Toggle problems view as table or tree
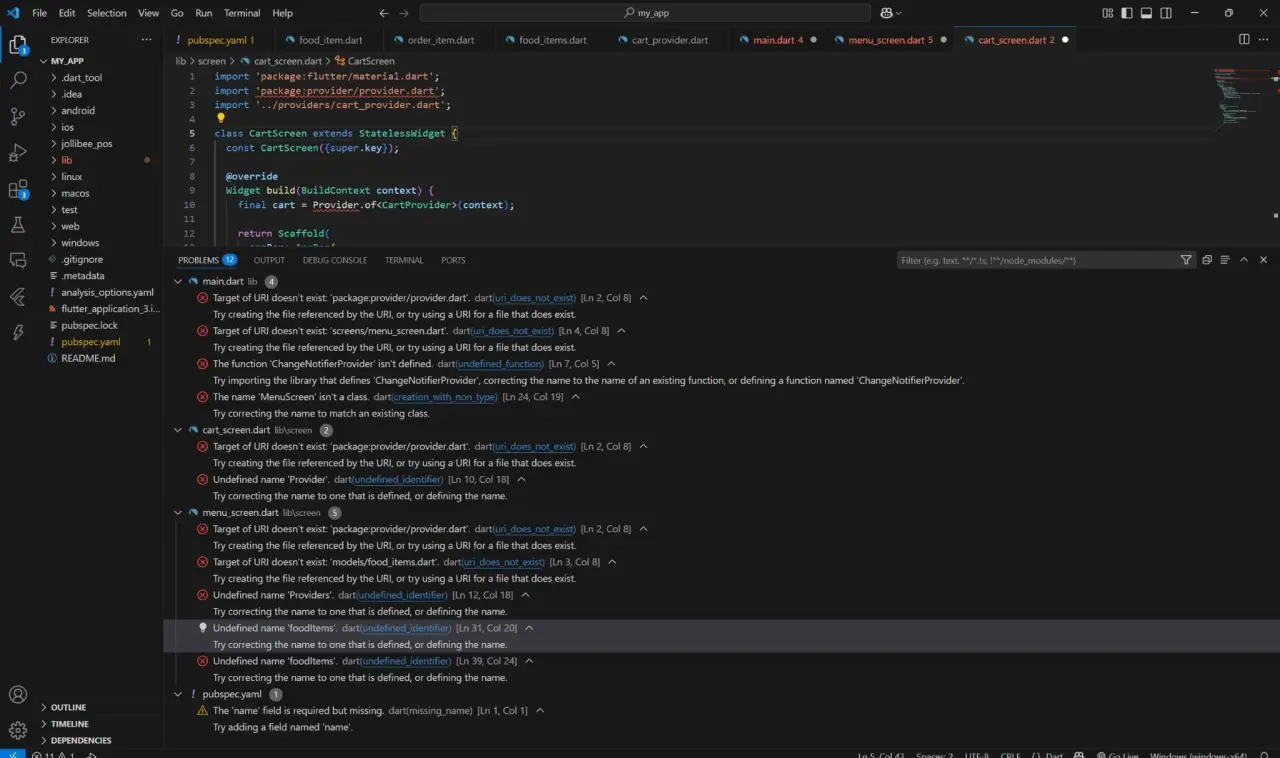 coord(1226,260)
